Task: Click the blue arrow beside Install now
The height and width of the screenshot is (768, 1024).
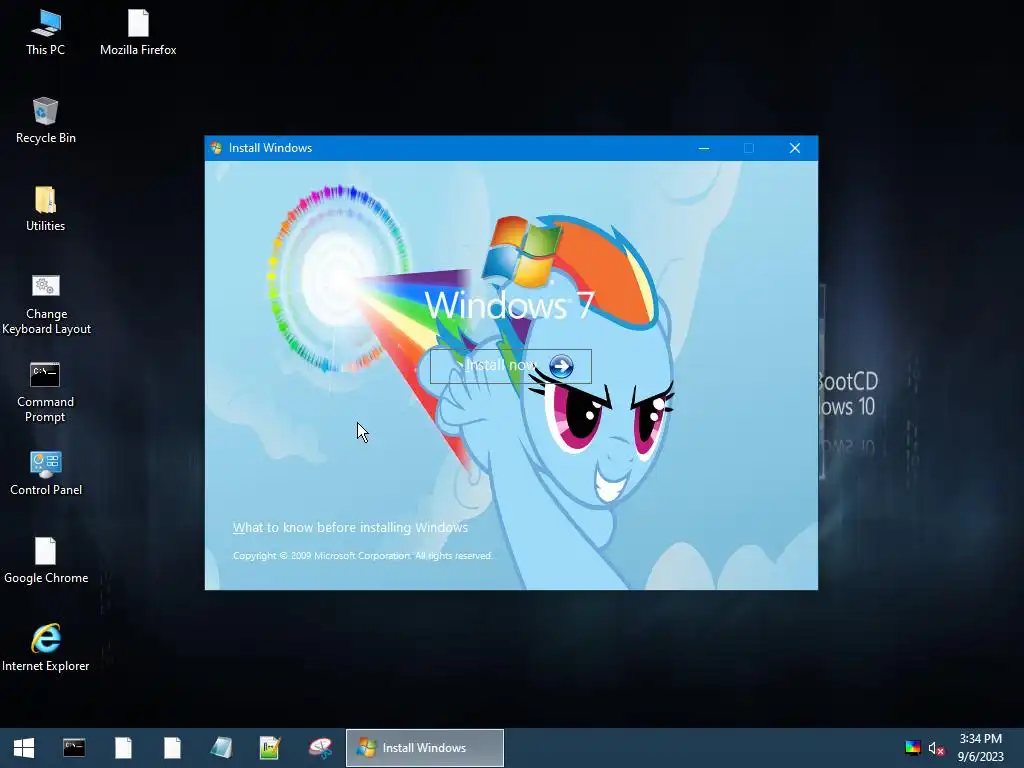Action: pos(561,366)
